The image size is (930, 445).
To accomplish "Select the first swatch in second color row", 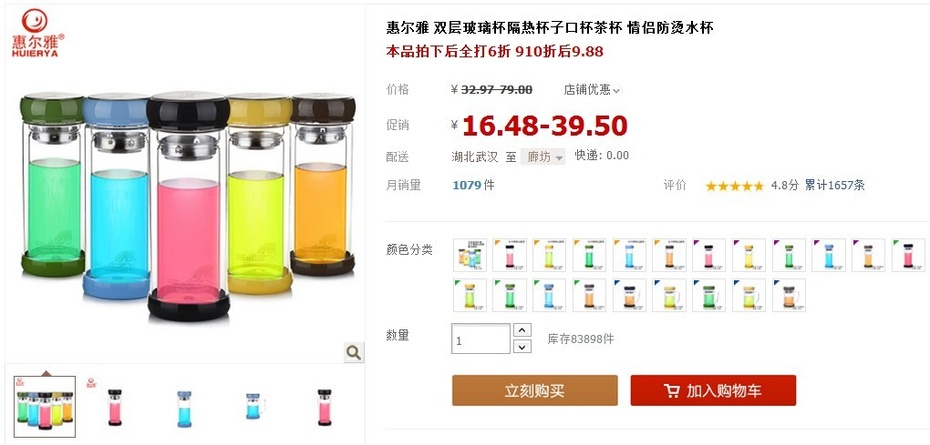I will (470, 295).
